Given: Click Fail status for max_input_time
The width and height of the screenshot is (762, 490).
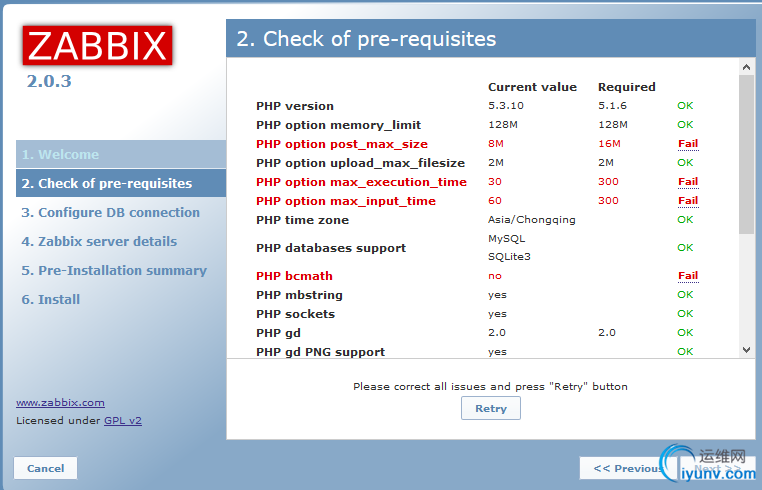Looking at the screenshot, I should click(x=688, y=201).
